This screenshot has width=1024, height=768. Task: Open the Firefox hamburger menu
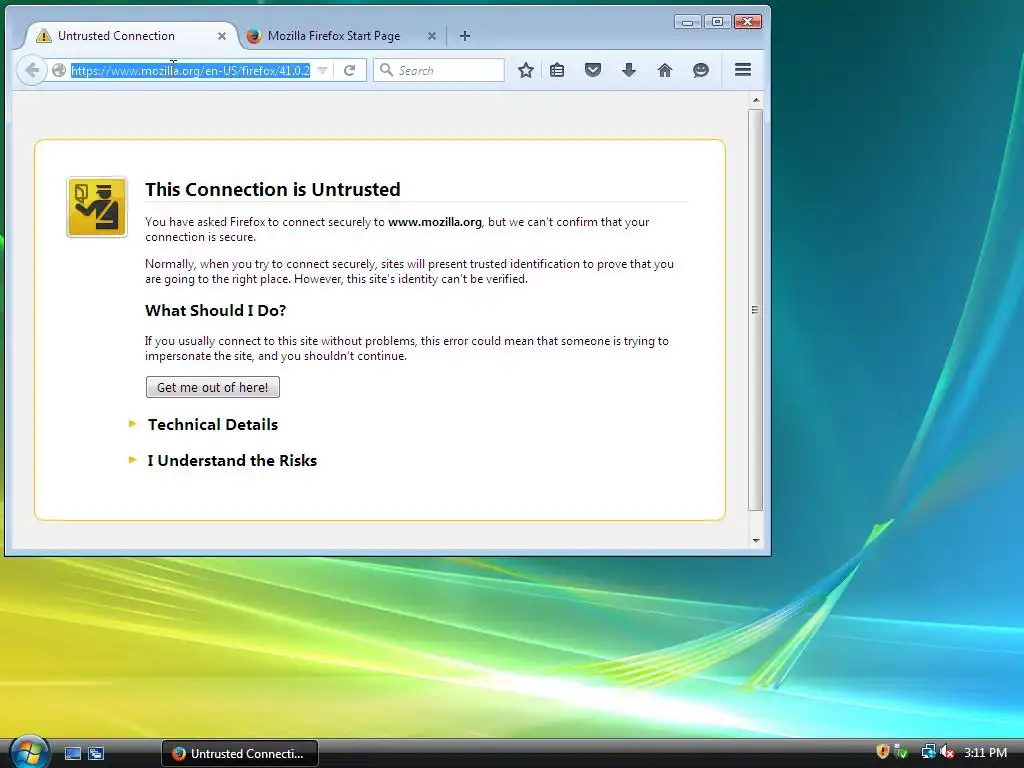pyautogui.click(x=743, y=69)
